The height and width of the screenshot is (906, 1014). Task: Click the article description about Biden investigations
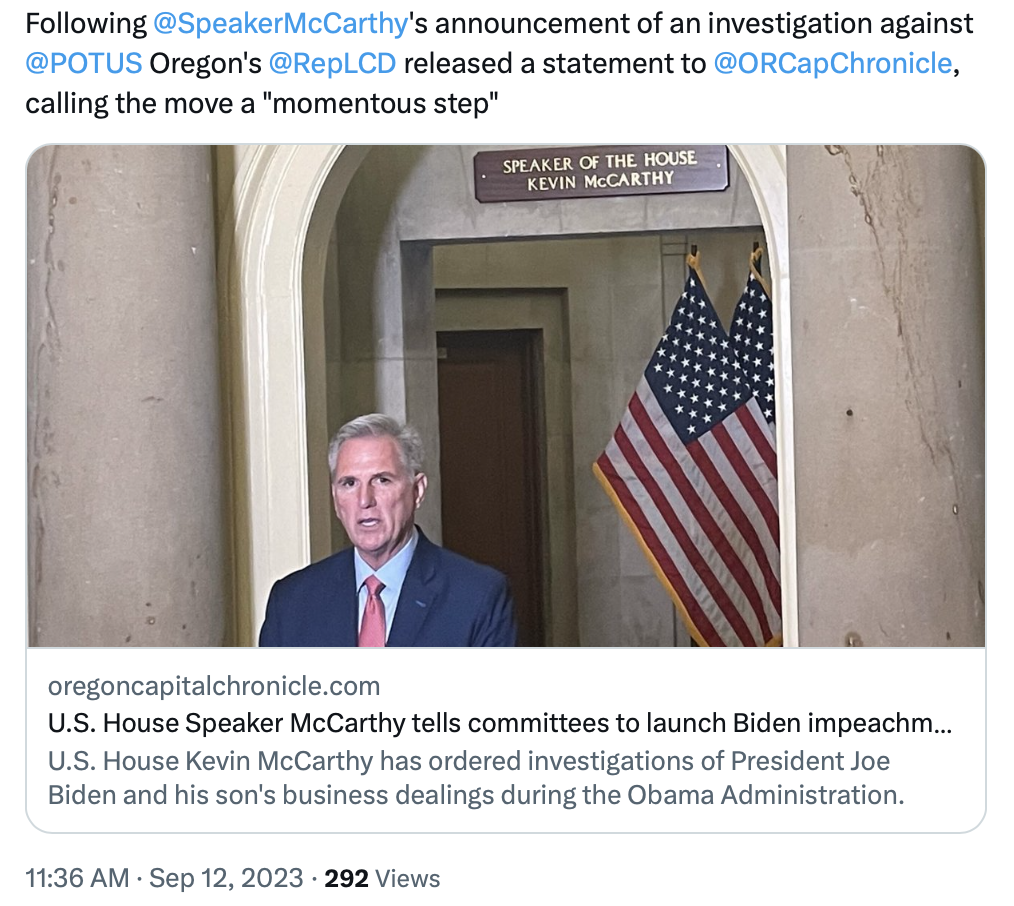click(475, 778)
